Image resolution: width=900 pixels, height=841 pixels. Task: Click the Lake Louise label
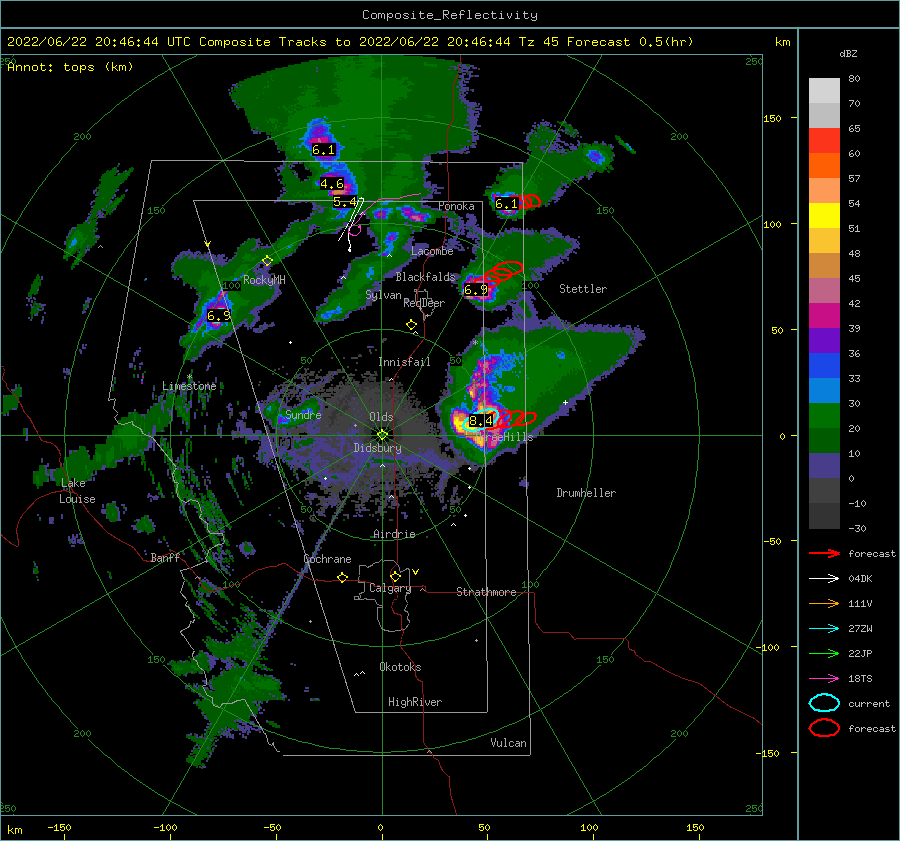77,491
